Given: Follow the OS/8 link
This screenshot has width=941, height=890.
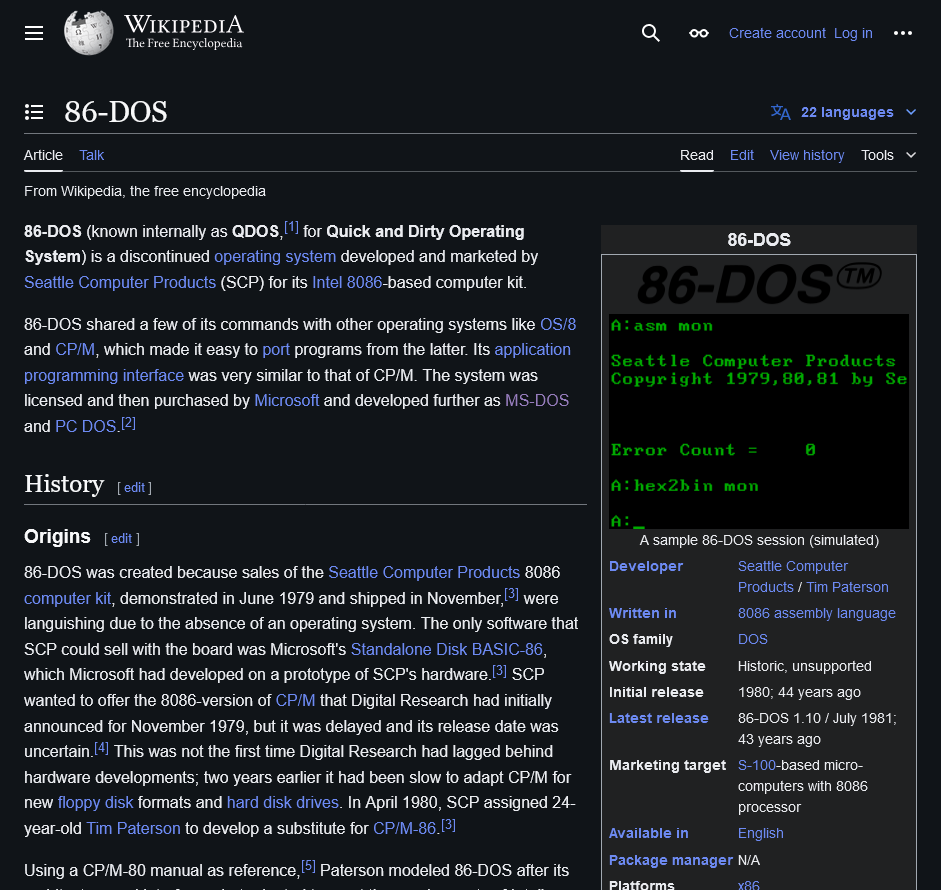Looking at the screenshot, I should 558,325.
